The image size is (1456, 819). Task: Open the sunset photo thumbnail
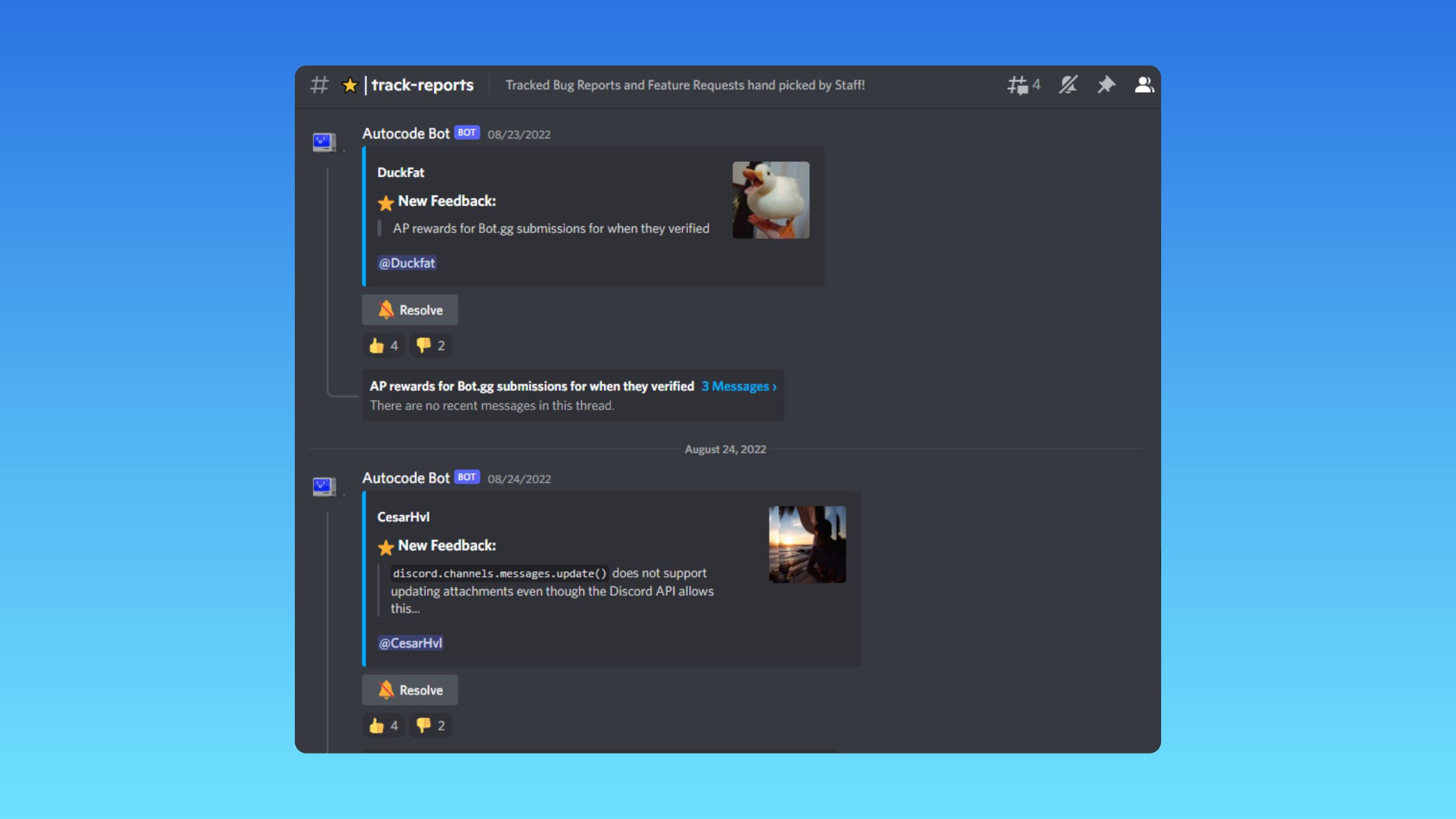807,544
